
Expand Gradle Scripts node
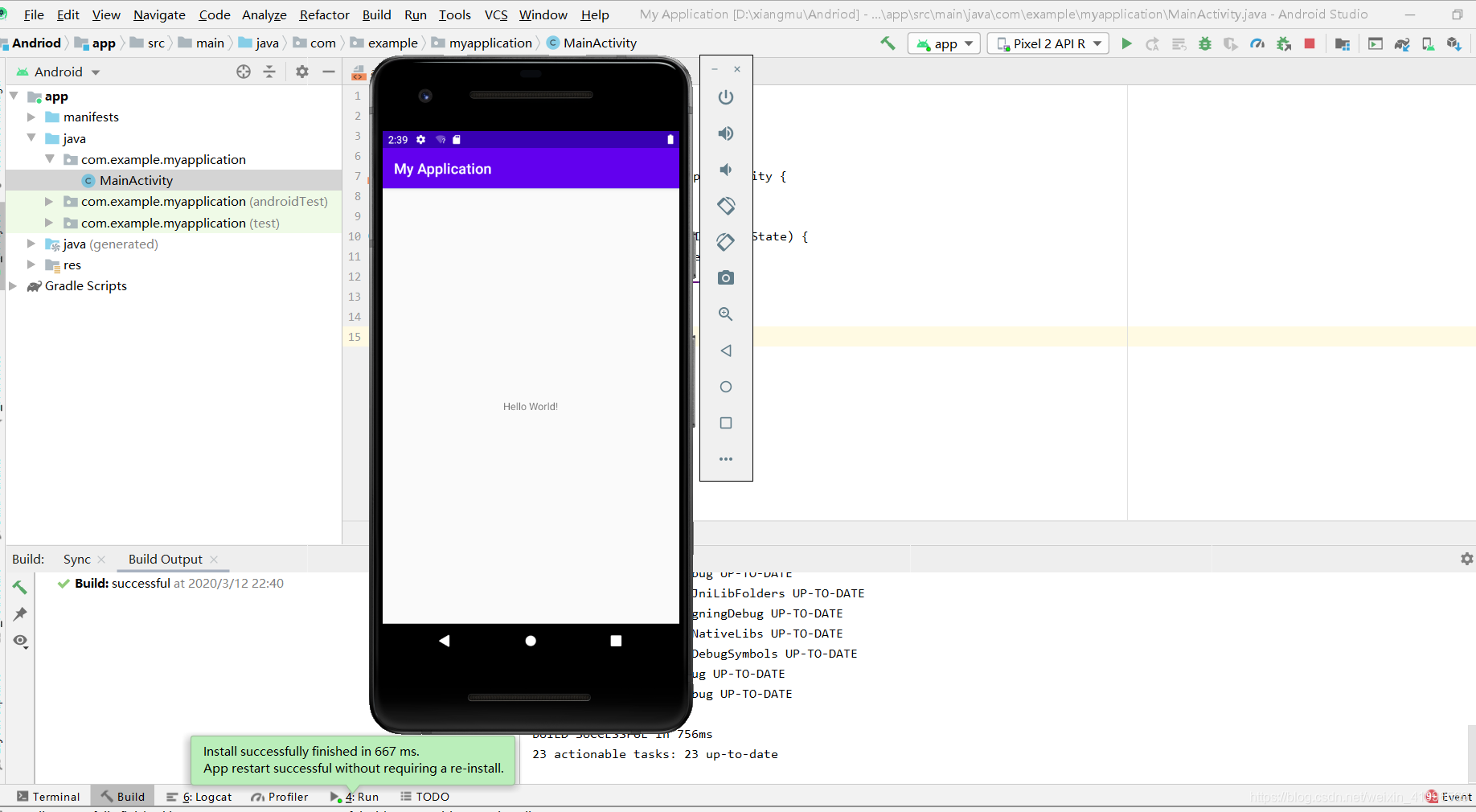[x=13, y=285]
